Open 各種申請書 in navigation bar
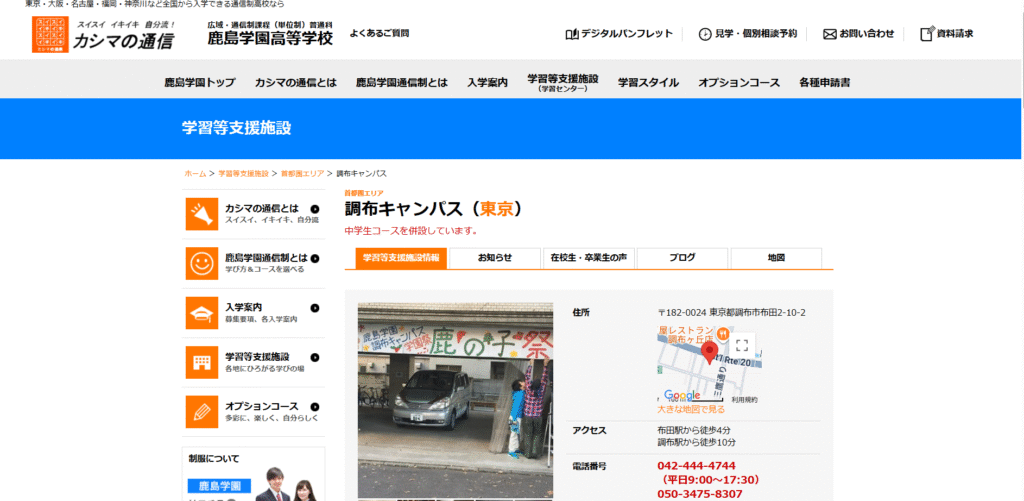The height and width of the screenshot is (501, 1024). click(x=825, y=83)
